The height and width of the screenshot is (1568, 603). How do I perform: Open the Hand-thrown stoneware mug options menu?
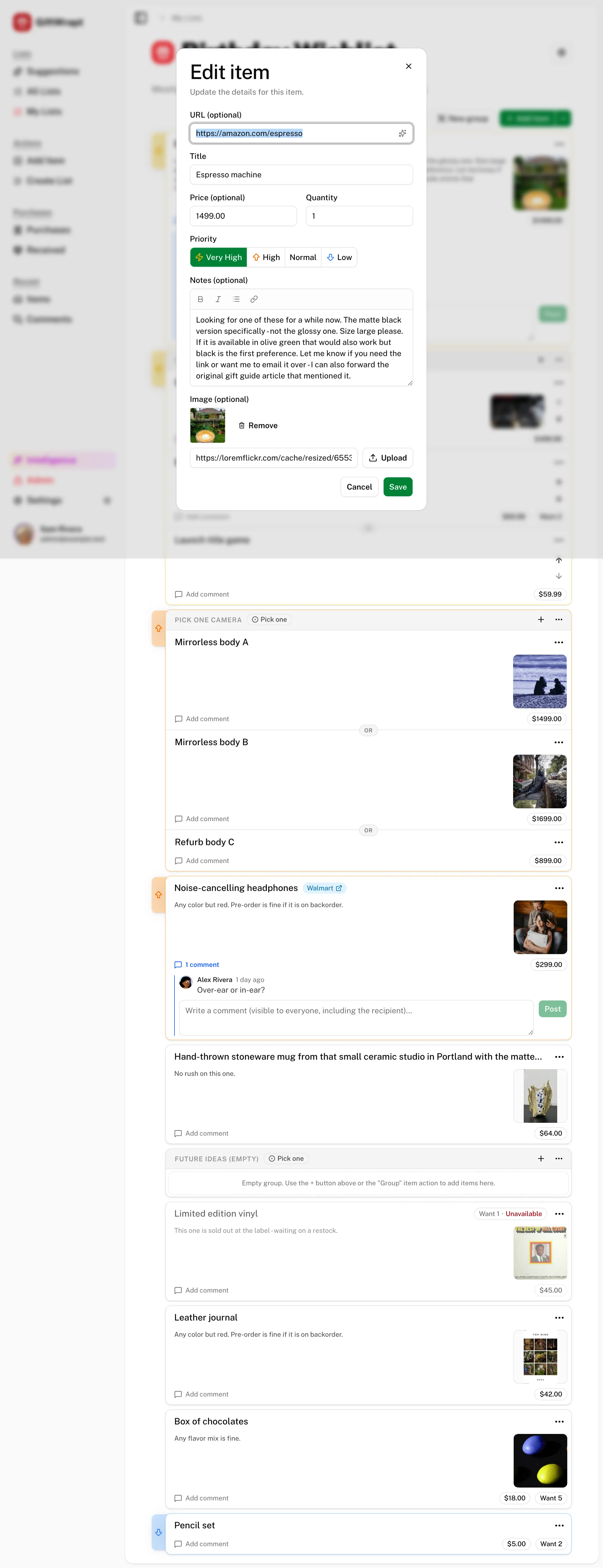[560, 1057]
